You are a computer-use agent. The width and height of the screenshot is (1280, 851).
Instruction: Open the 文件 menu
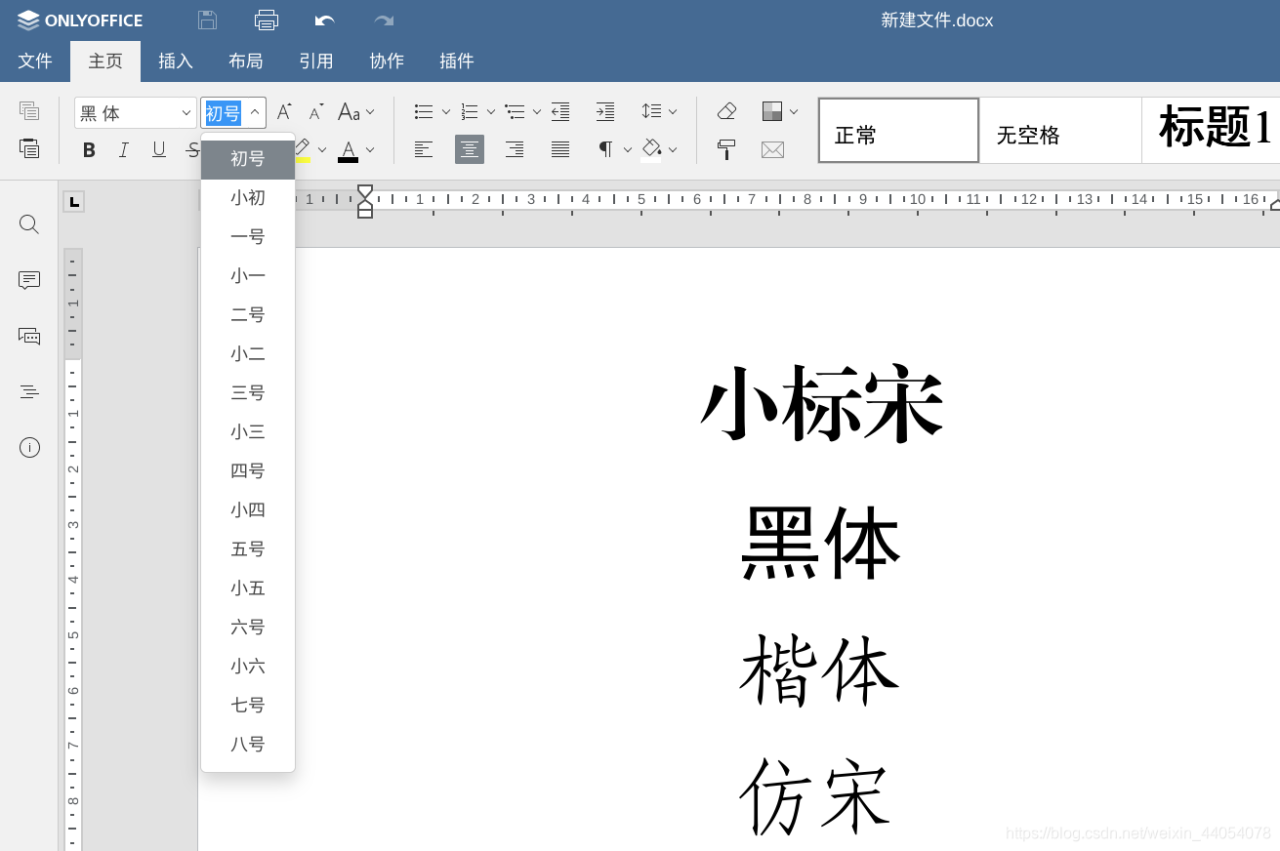35,61
